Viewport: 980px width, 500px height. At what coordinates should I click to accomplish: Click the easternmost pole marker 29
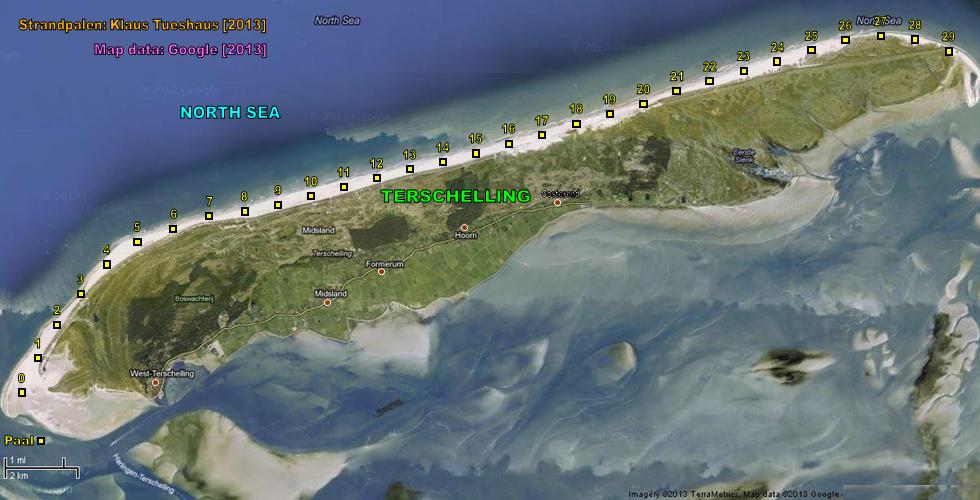[948, 51]
